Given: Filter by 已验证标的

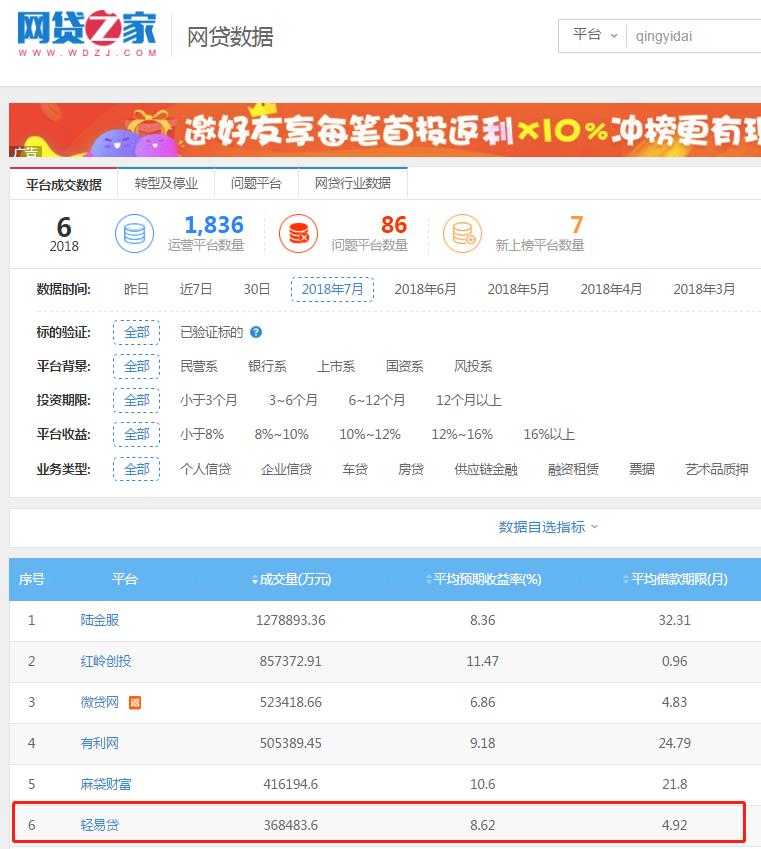Looking at the screenshot, I should [x=211, y=332].
